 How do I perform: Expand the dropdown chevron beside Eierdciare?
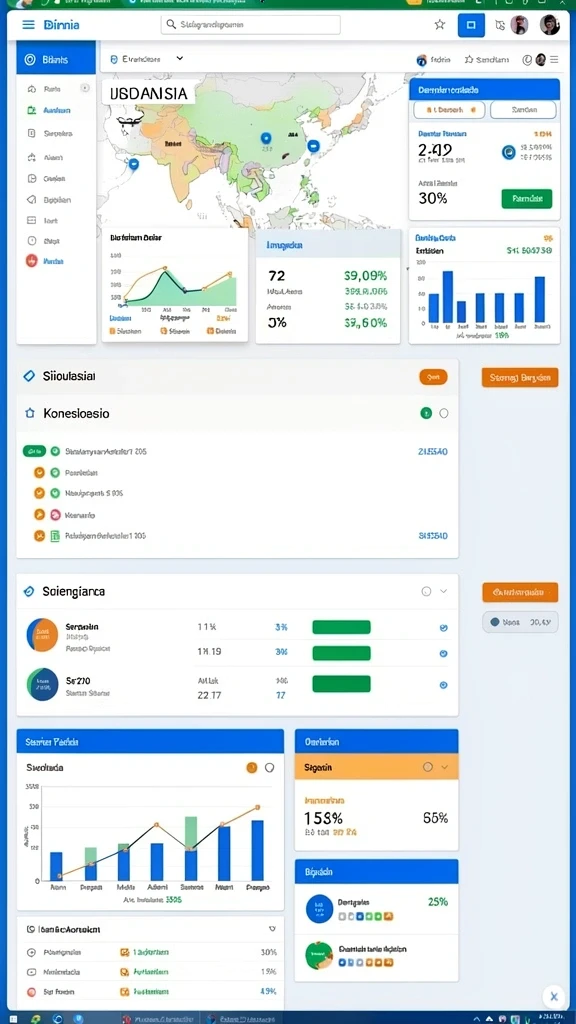[x=180, y=58]
